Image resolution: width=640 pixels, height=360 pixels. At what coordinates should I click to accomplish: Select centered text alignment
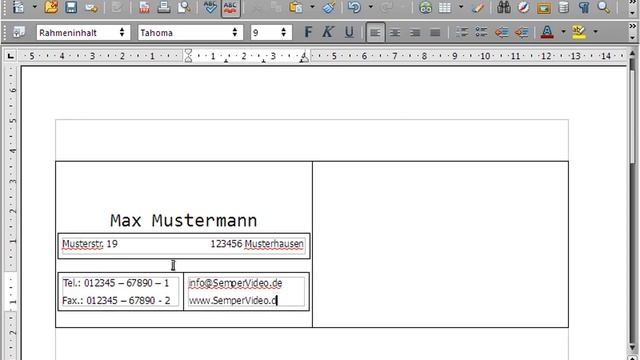click(395, 33)
